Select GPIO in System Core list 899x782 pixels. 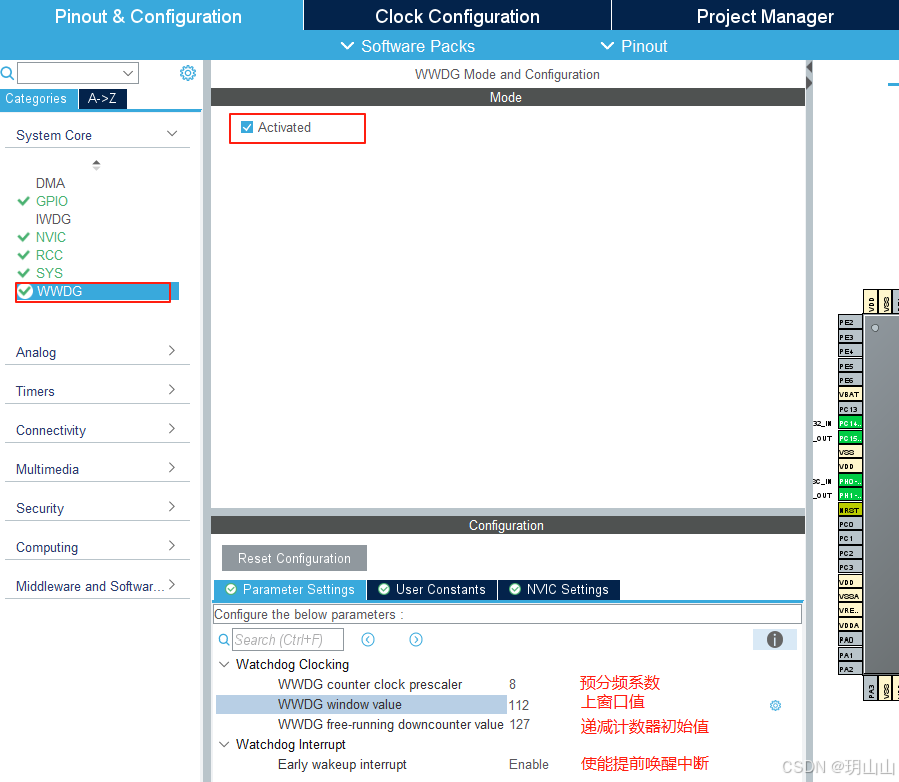coord(52,201)
